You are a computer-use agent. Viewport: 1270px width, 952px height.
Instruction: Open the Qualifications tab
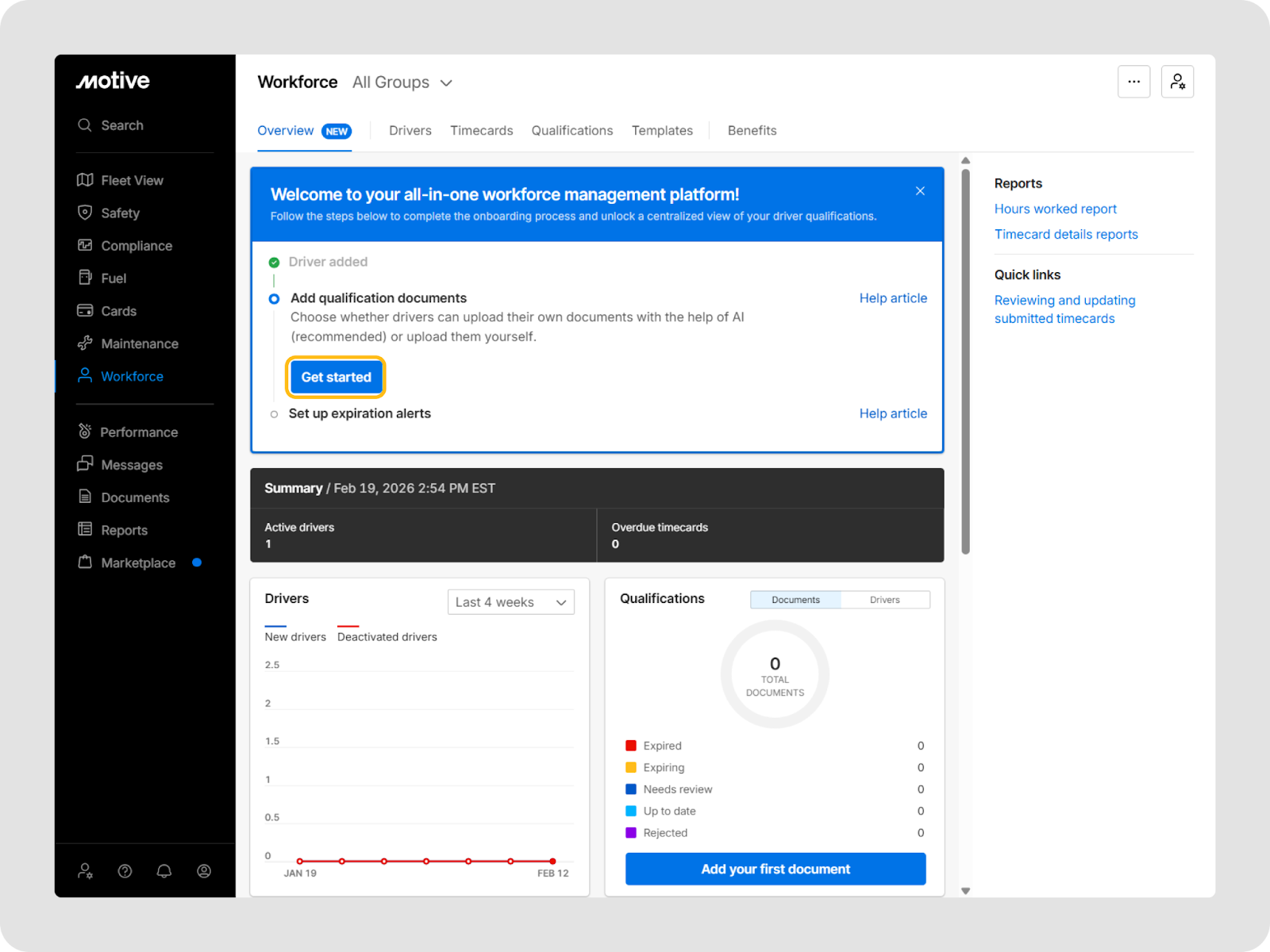(571, 131)
